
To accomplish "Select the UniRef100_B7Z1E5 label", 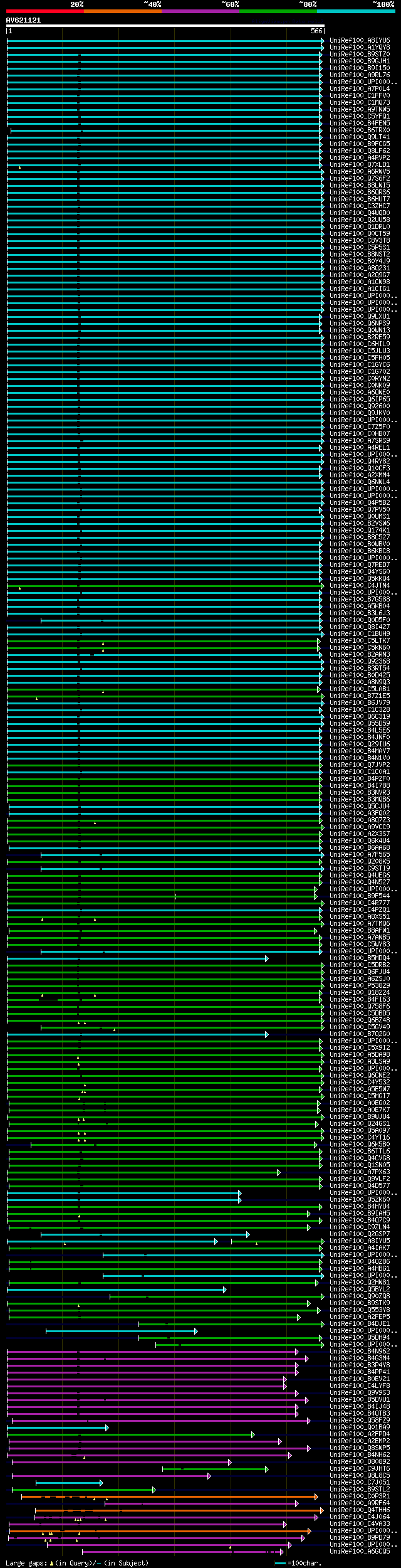I will pos(360,696).
